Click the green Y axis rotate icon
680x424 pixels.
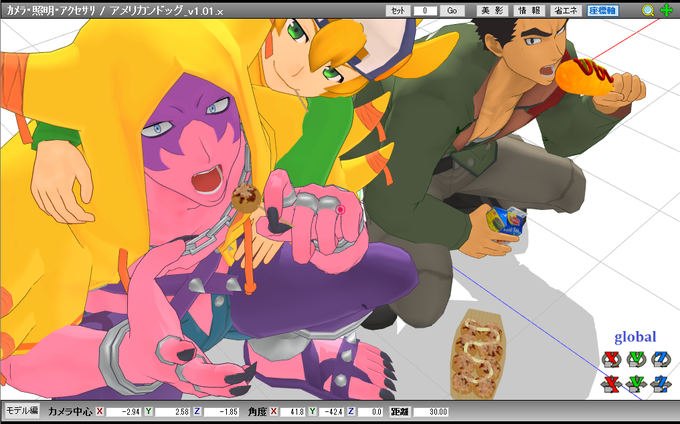click(x=636, y=359)
